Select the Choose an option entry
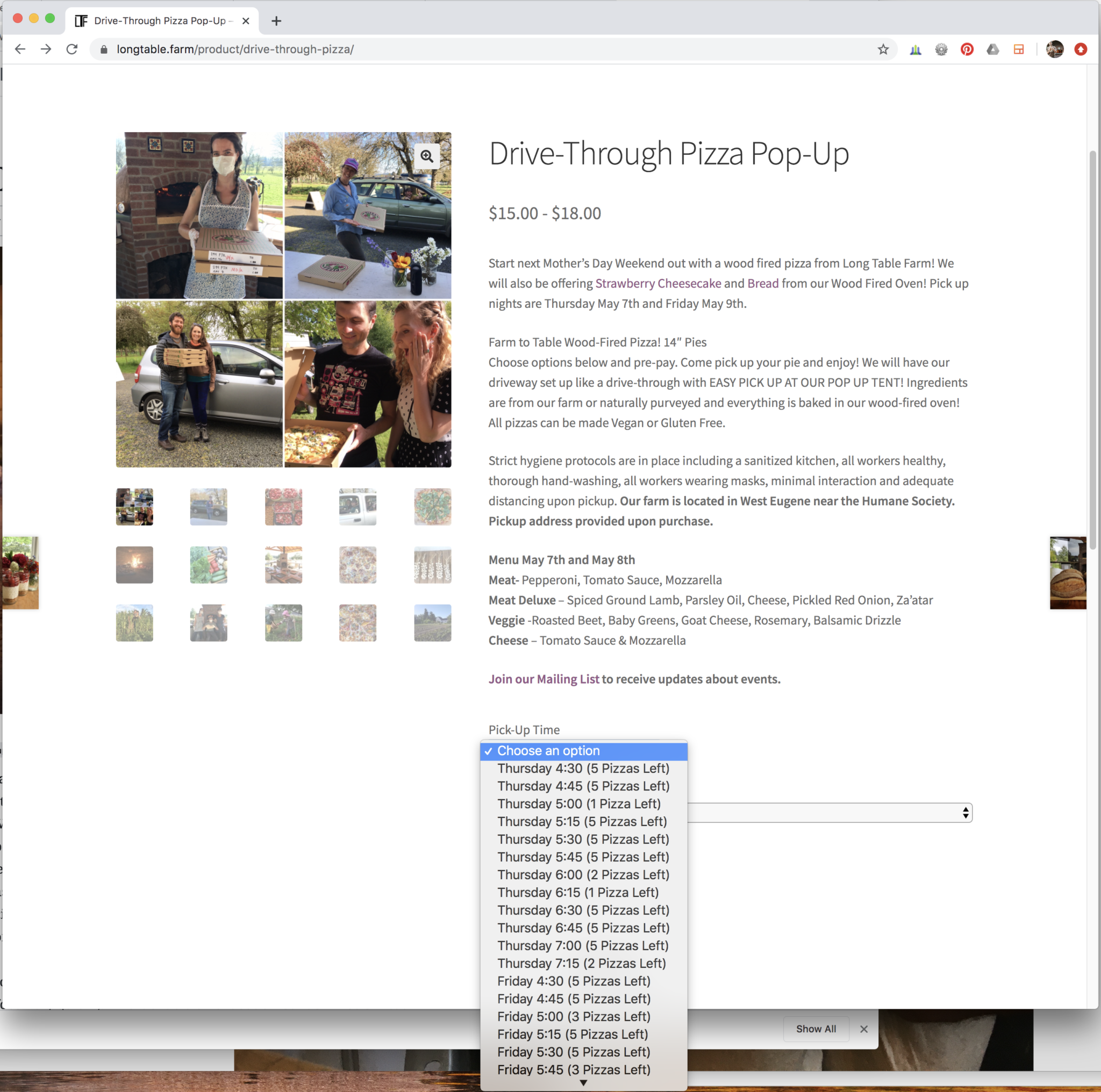 583,751
